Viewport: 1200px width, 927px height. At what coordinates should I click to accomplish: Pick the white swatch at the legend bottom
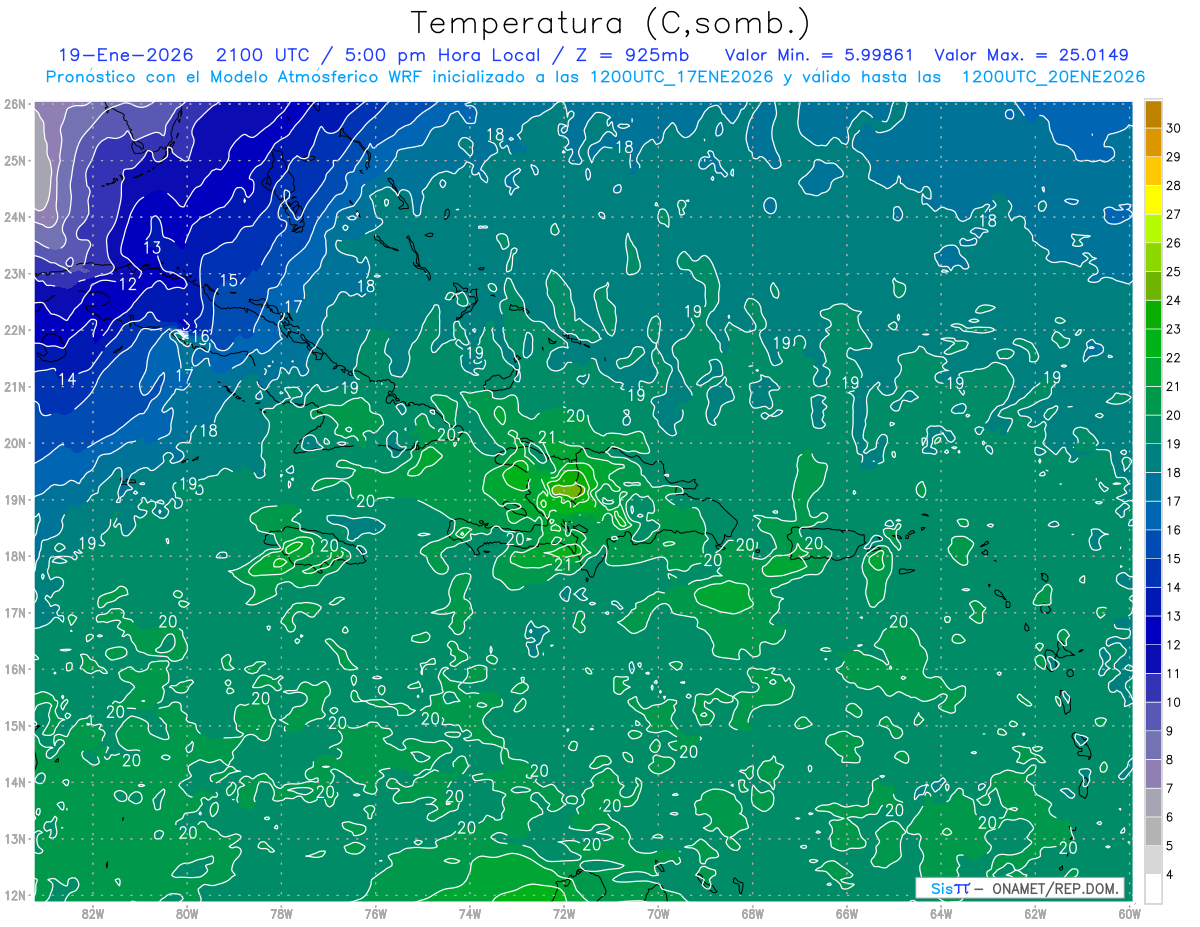click(1153, 888)
